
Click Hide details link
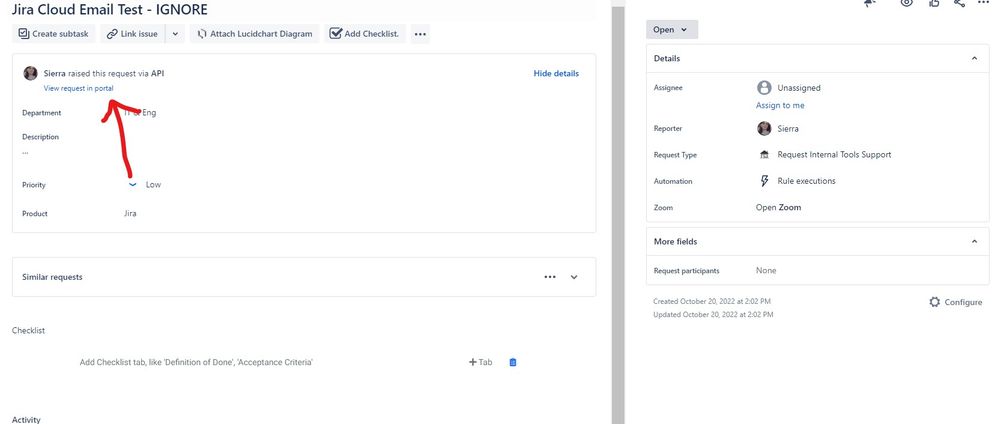point(556,73)
